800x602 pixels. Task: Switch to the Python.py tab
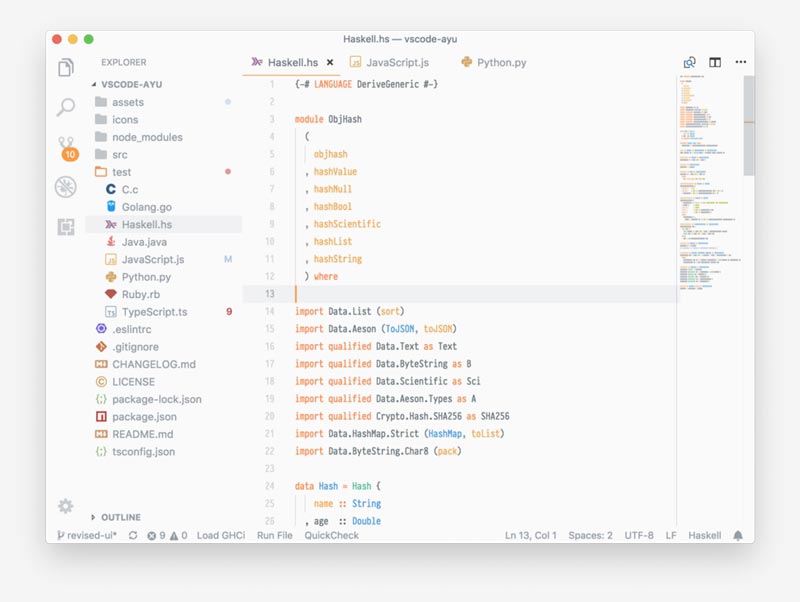[x=493, y=62]
